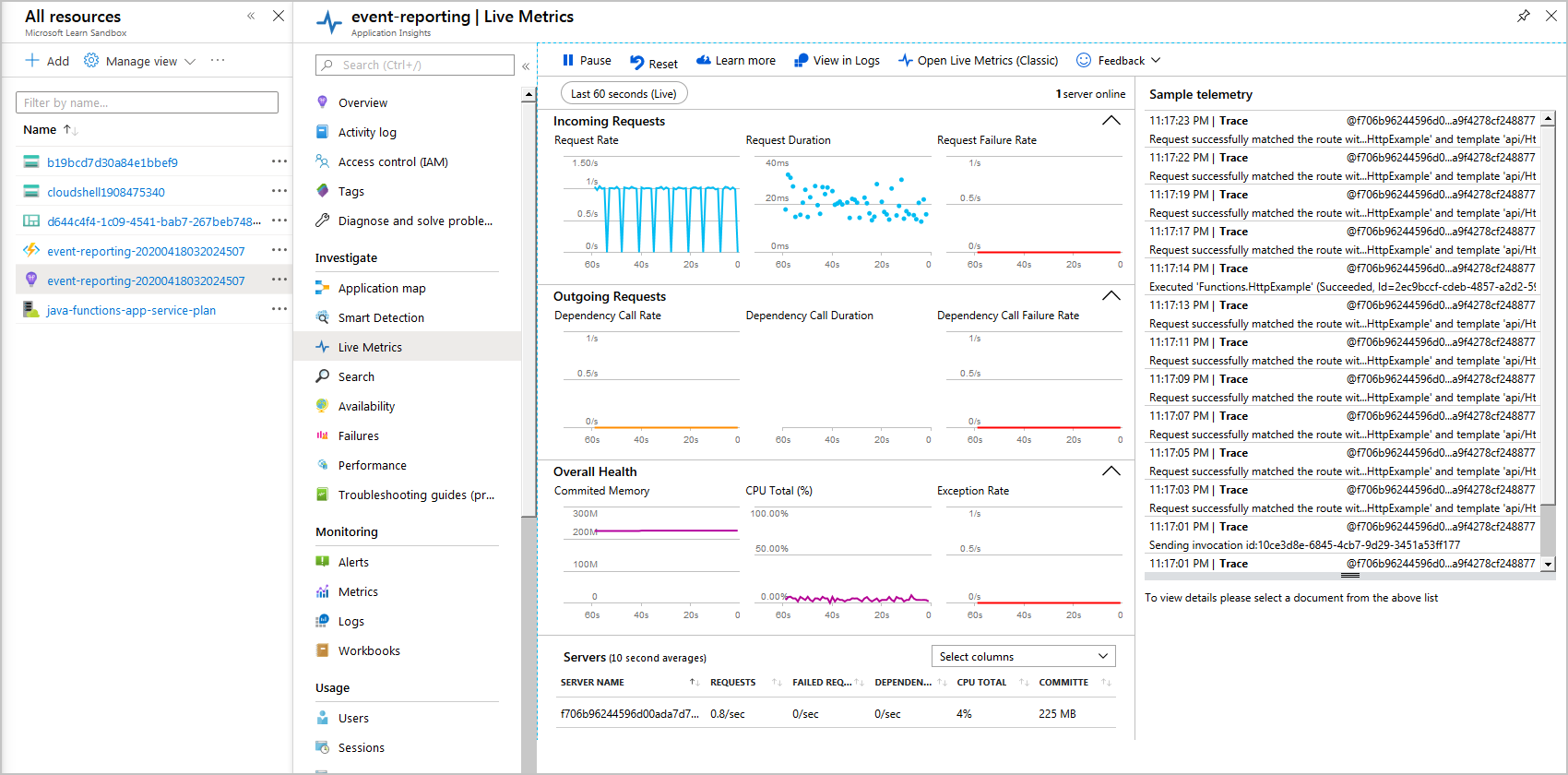Viewport: 1568px width, 775px height.
Task: Open the All resources ellipsis menu
Action: coord(218,60)
